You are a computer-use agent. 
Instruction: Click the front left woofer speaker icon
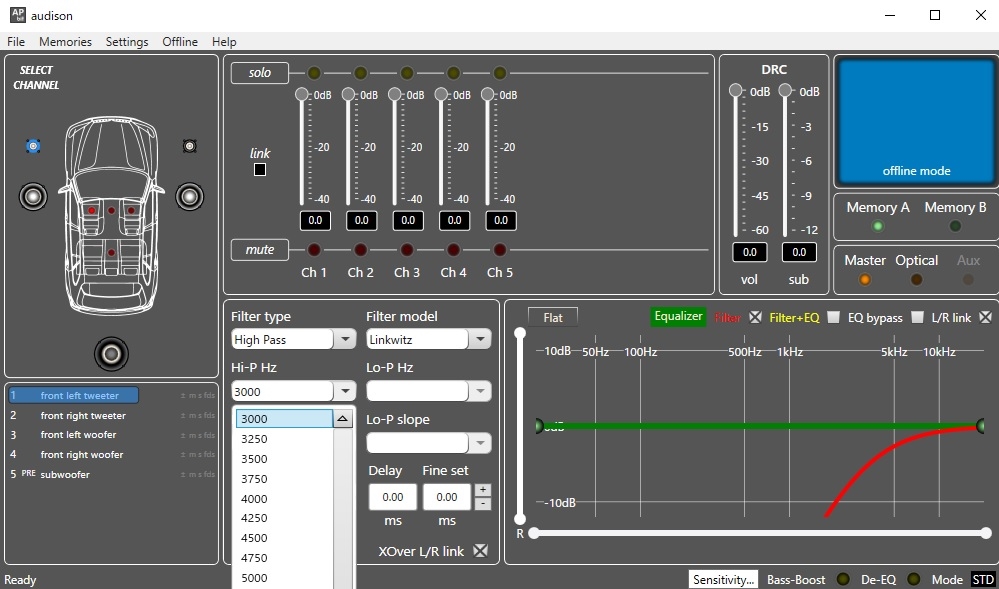click(x=34, y=197)
